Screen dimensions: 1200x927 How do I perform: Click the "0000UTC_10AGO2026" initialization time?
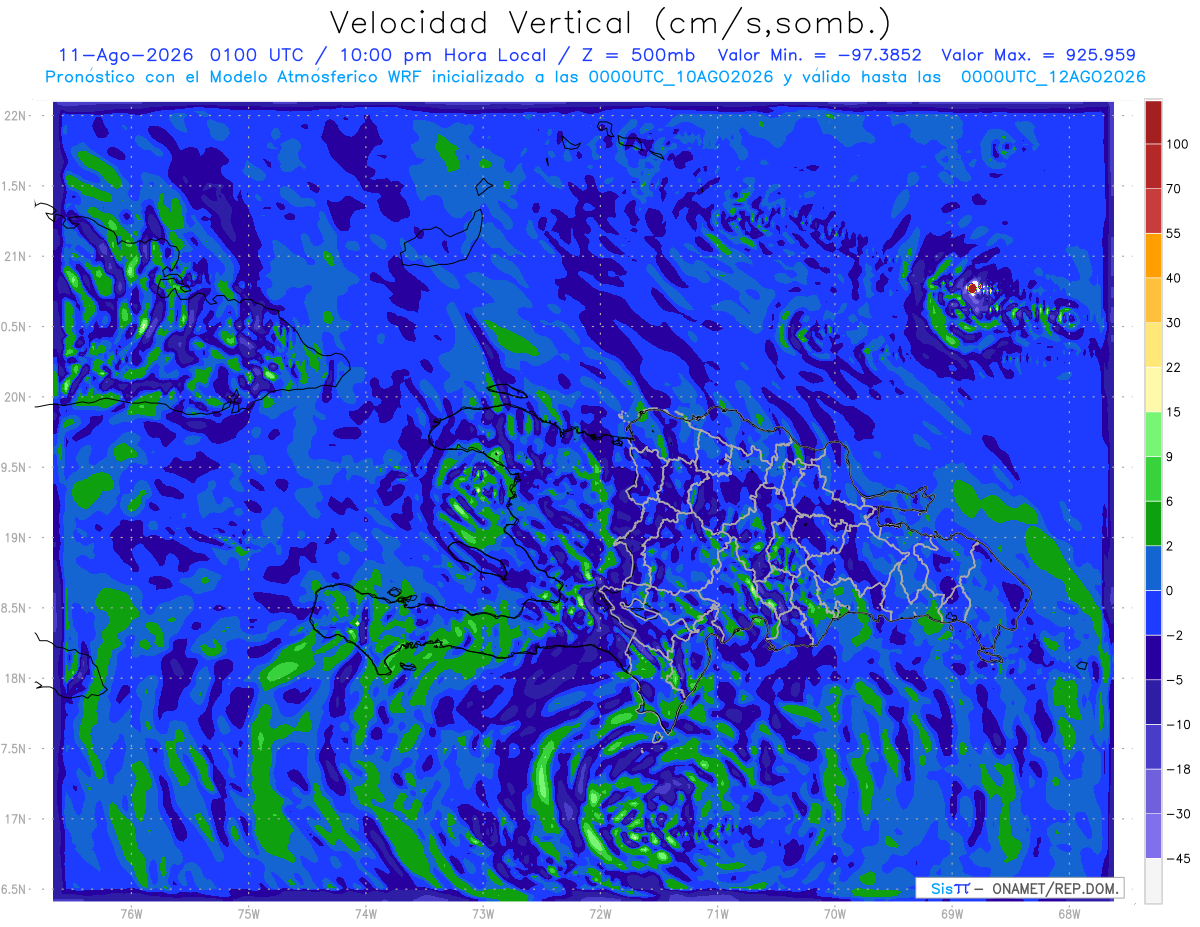tap(681, 77)
